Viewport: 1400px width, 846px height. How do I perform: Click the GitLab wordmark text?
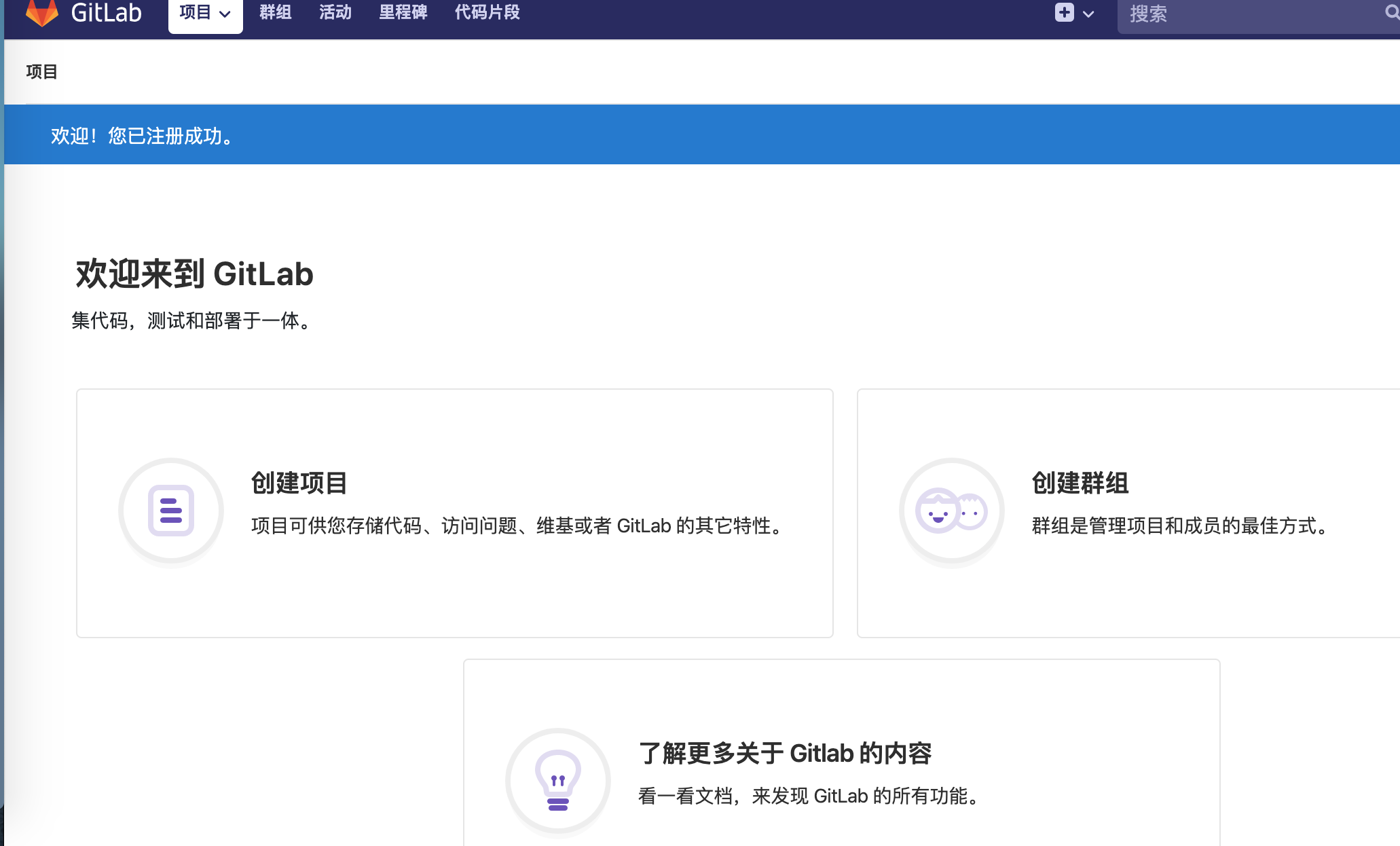106,12
